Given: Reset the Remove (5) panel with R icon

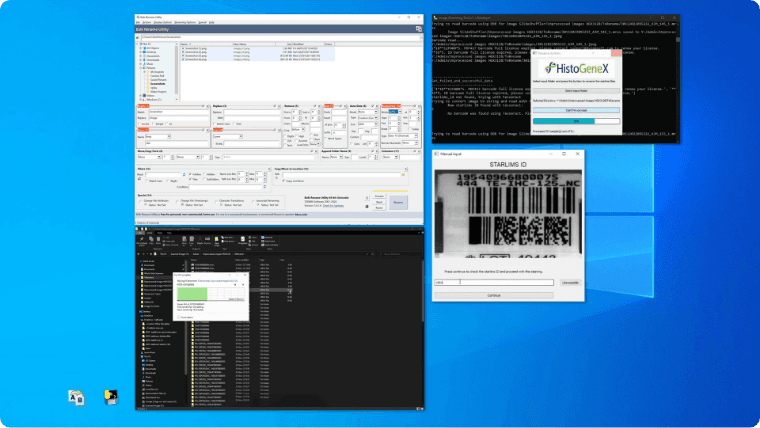Looking at the screenshot, I should [x=319, y=106].
